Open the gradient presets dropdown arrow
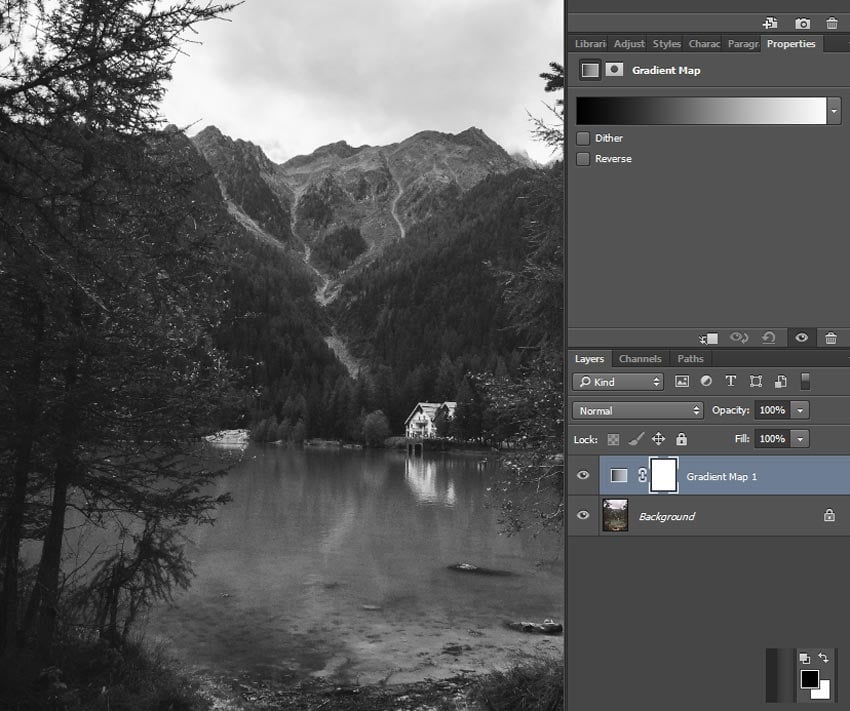This screenshot has height=711, width=850. [x=833, y=110]
